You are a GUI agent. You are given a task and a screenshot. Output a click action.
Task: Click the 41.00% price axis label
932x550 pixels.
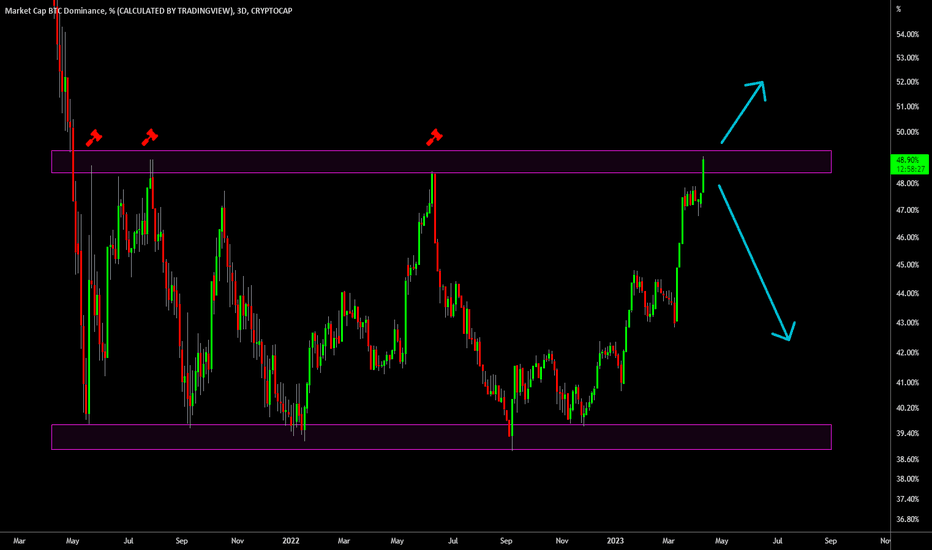pos(908,383)
